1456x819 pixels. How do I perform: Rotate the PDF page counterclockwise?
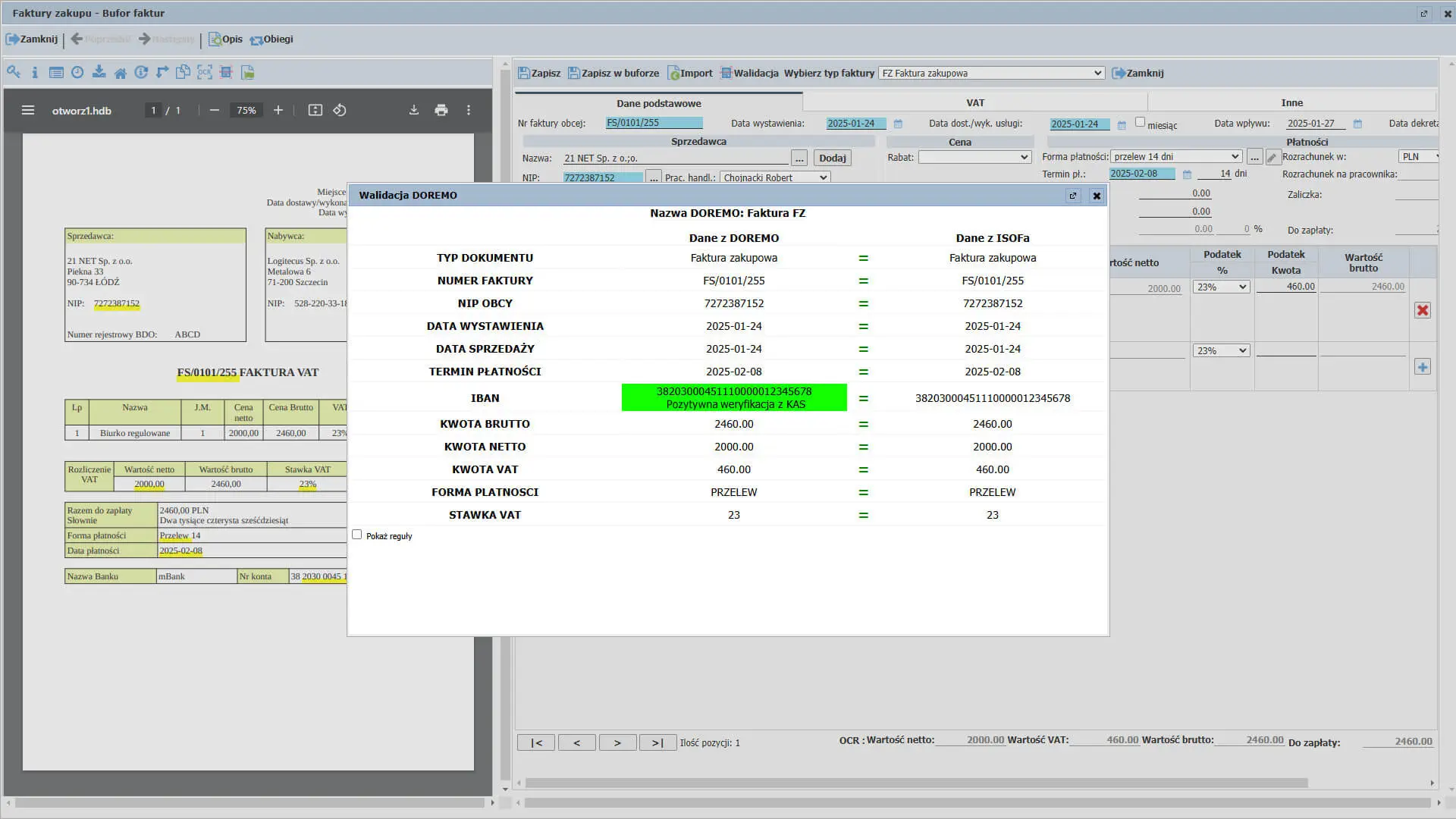[x=340, y=110]
